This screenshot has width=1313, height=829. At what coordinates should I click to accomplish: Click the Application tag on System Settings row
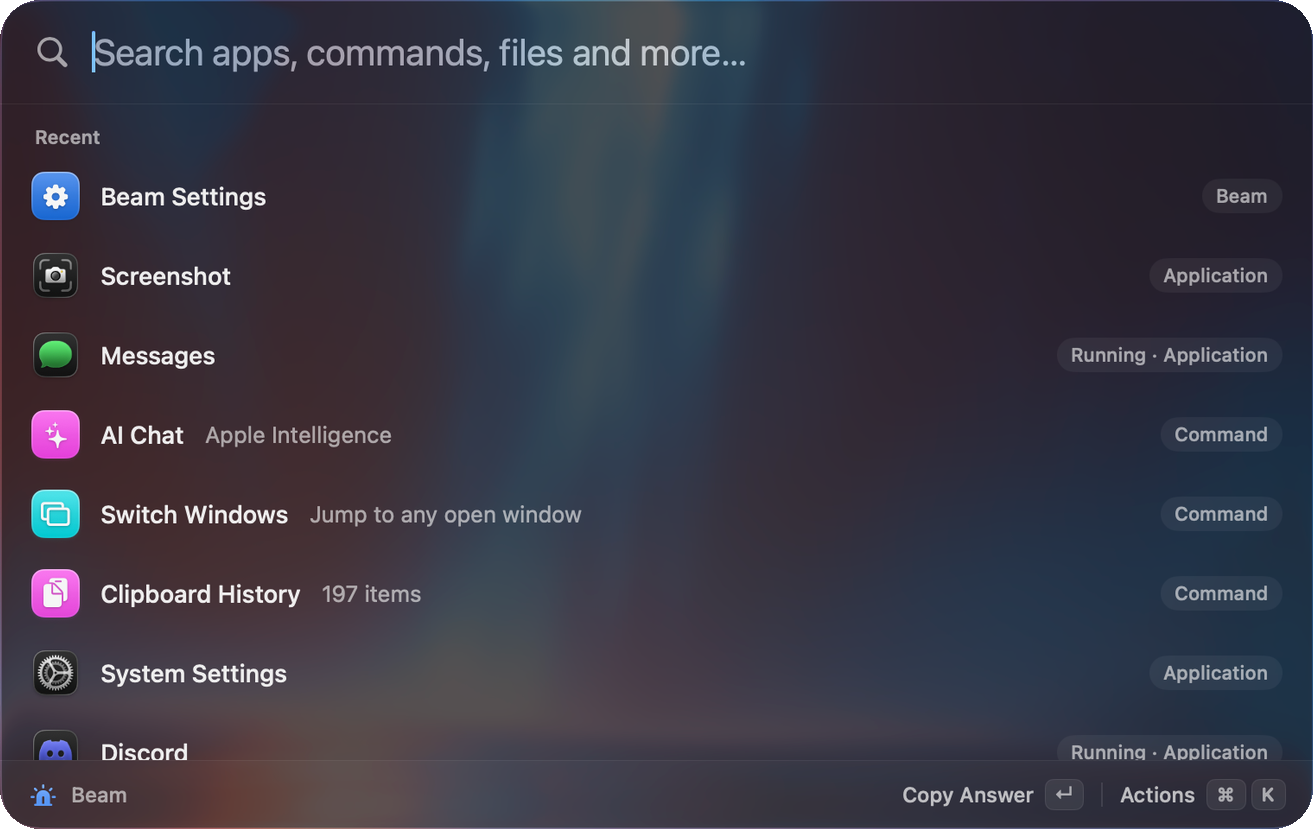tap(1215, 673)
